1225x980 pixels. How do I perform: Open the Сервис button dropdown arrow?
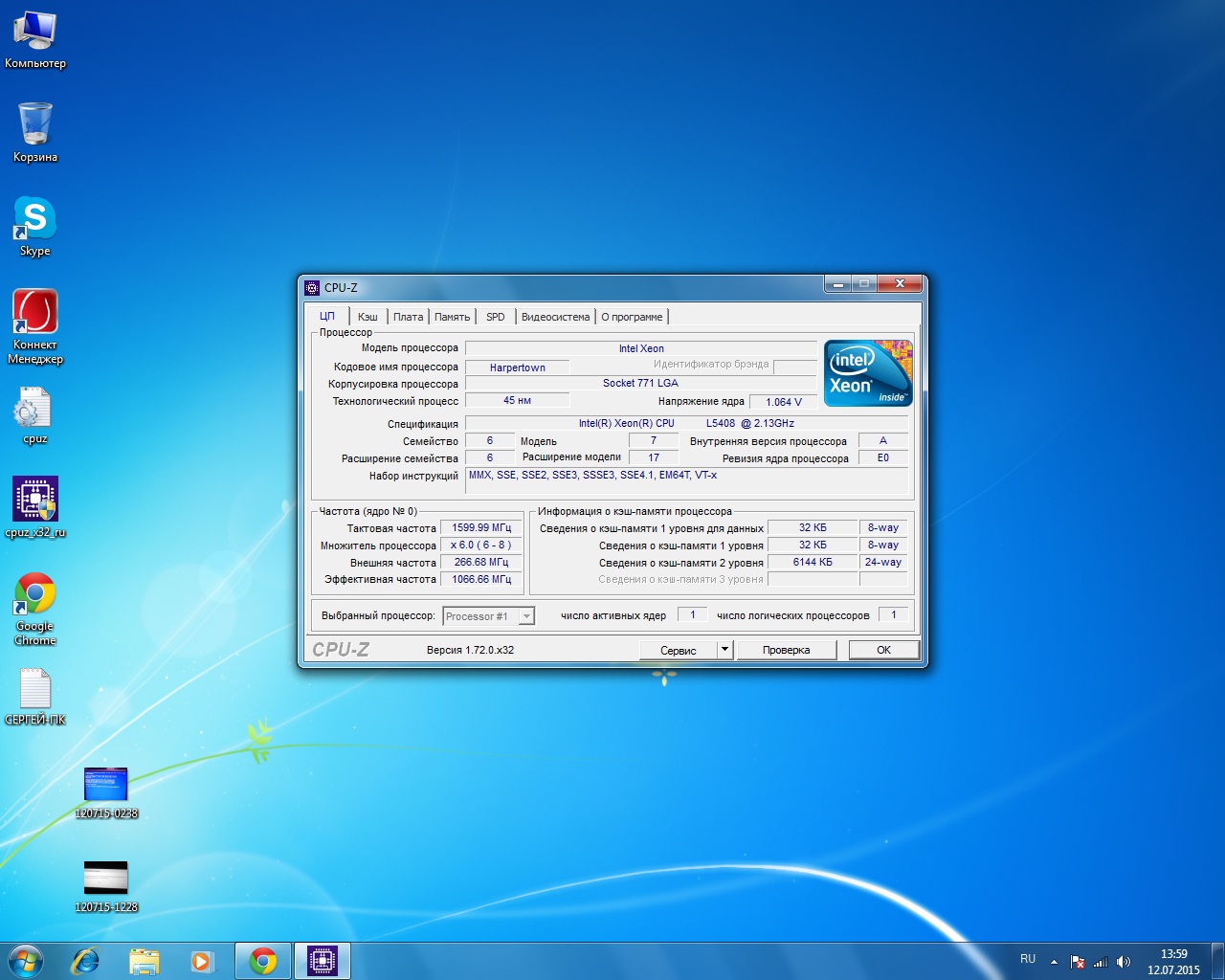[724, 650]
